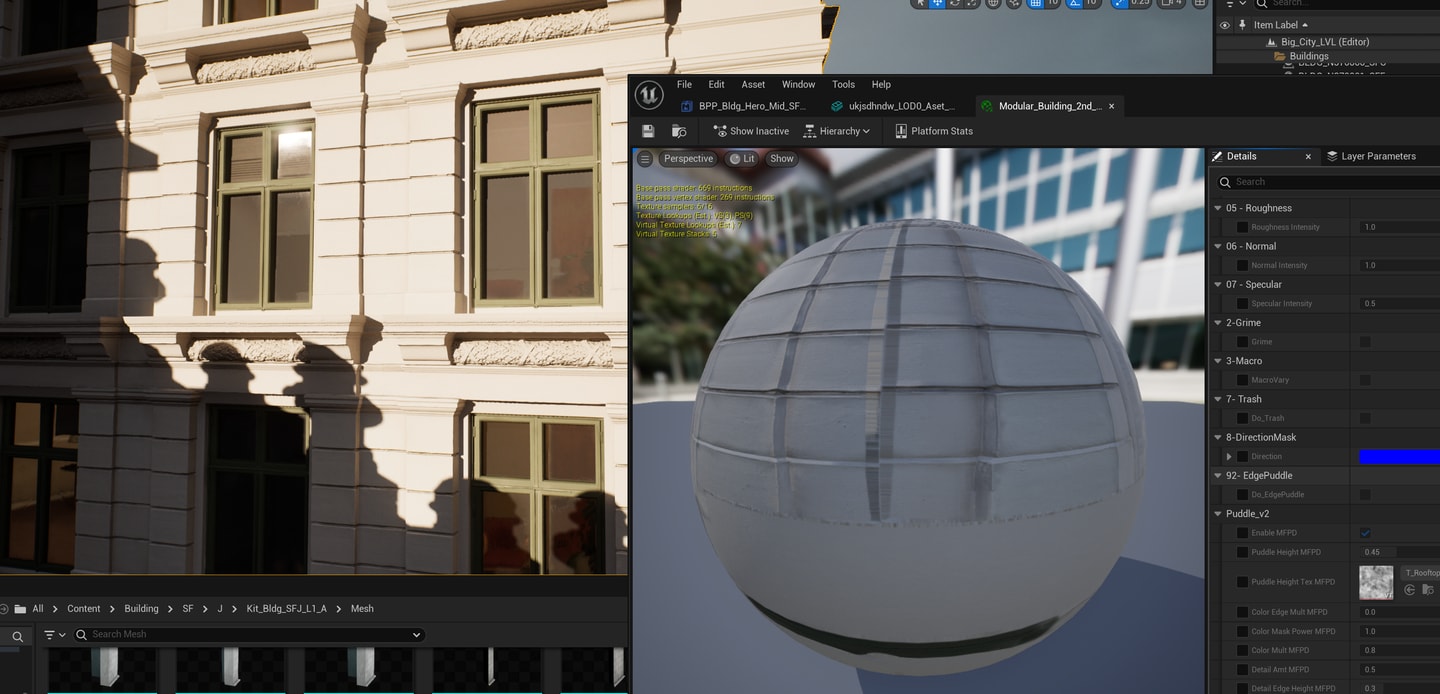
Task: Toggle outliner visibility eye icon column
Action: click(1225, 25)
